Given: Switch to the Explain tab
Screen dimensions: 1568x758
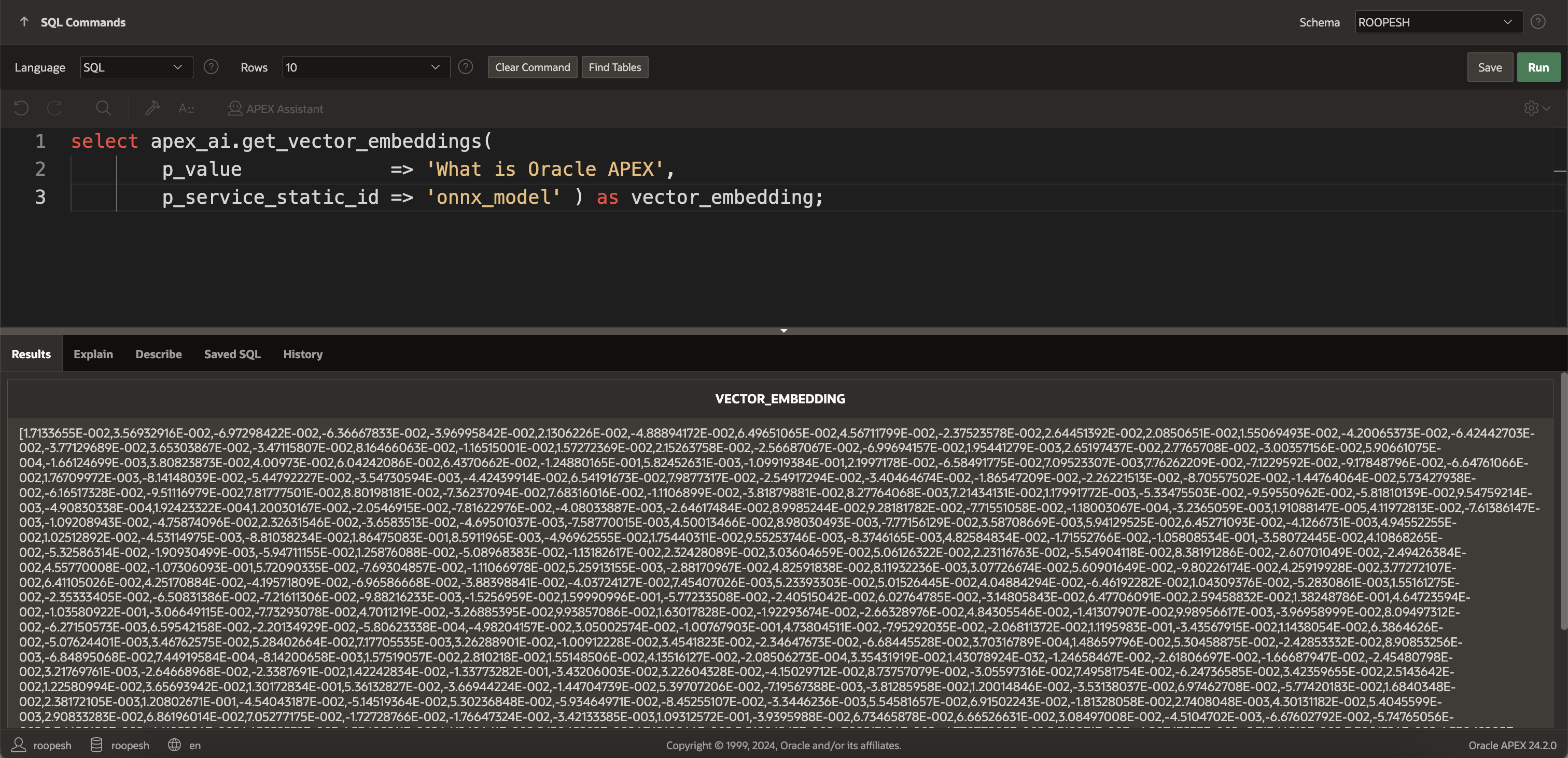Looking at the screenshot, I should [x=93, y=354].
